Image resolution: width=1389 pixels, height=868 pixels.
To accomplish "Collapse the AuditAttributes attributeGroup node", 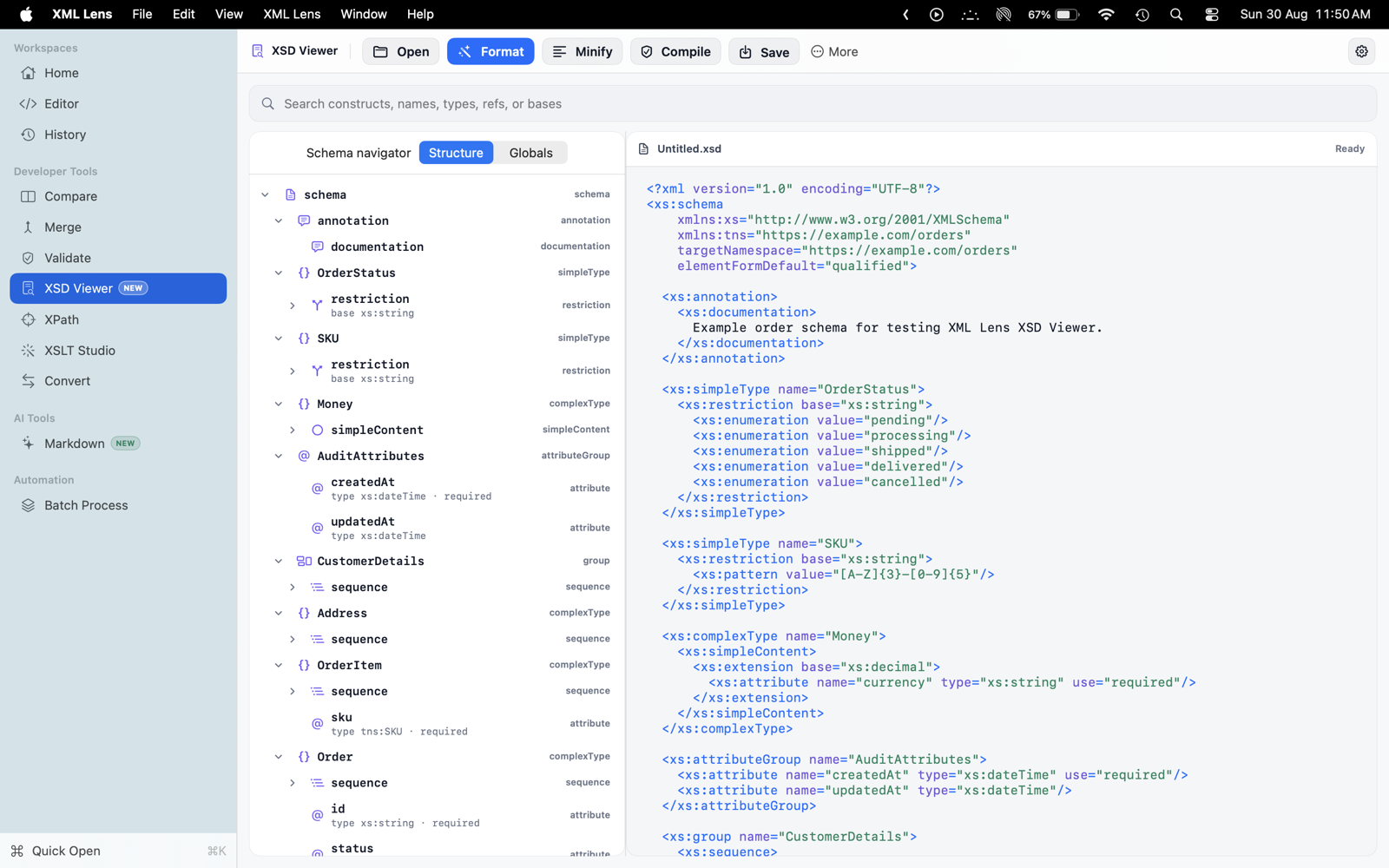I will 279,457.
